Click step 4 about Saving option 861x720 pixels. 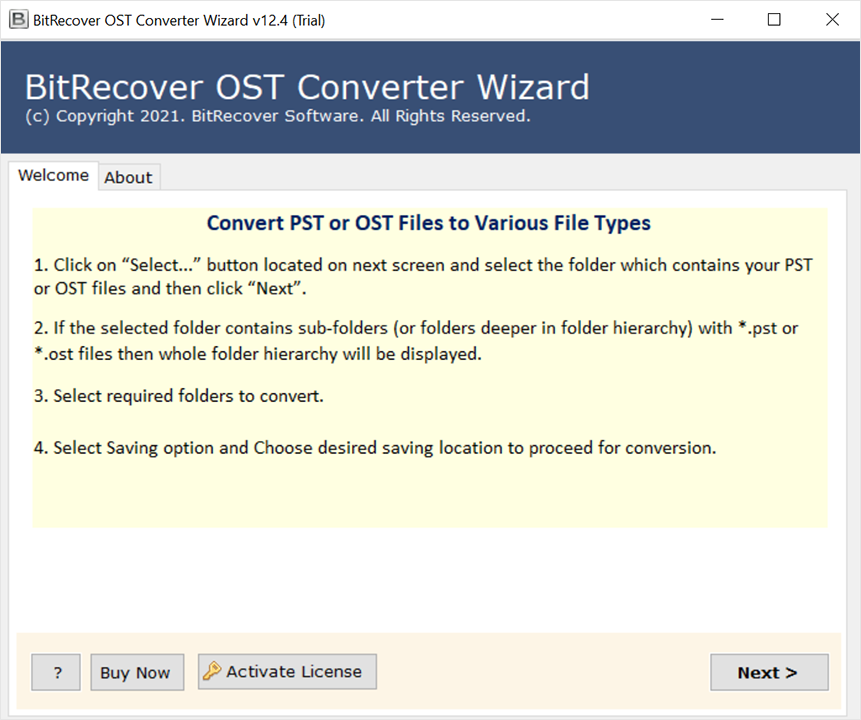375,448
